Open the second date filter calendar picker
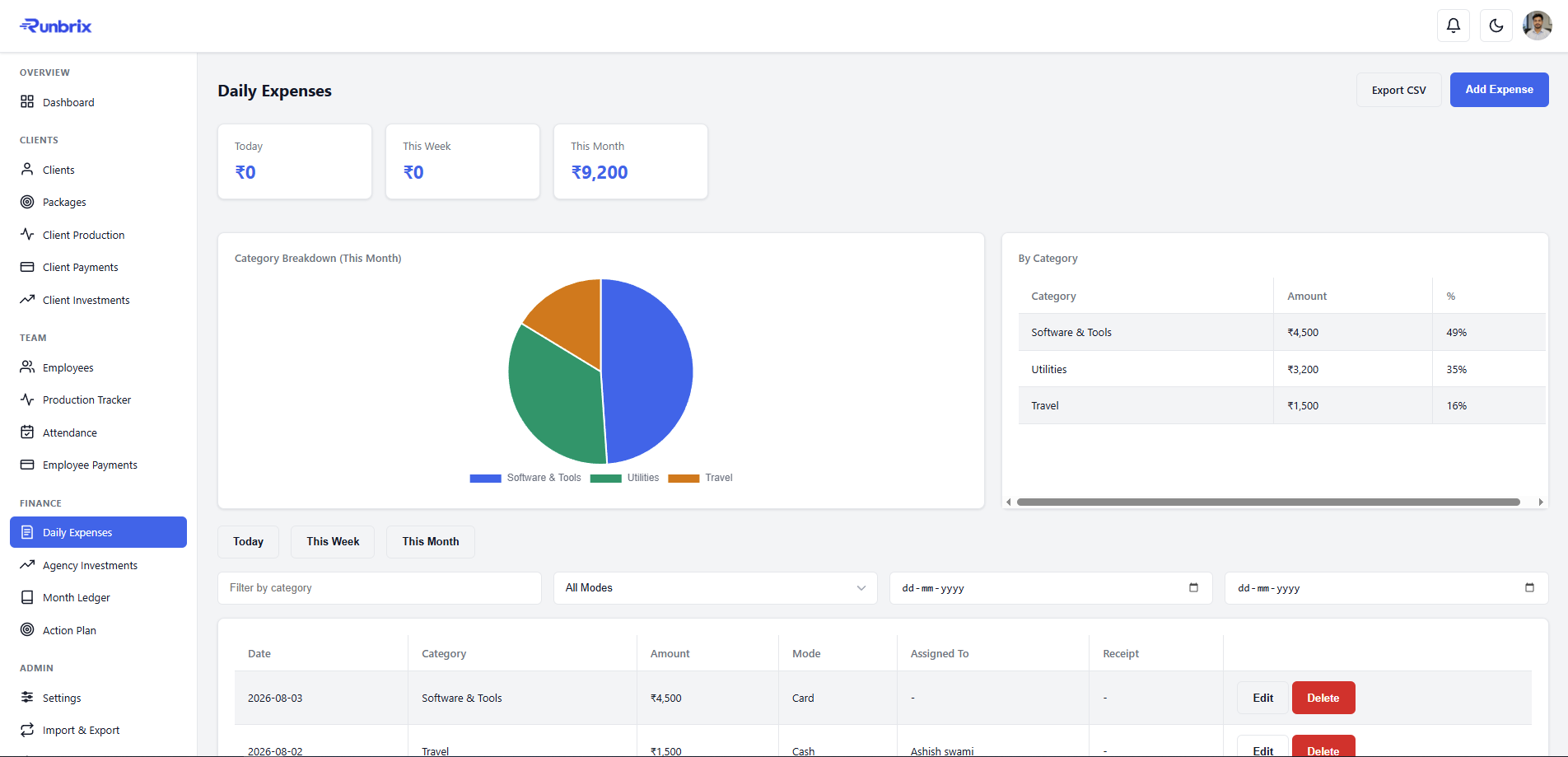 click(1529, 587)
